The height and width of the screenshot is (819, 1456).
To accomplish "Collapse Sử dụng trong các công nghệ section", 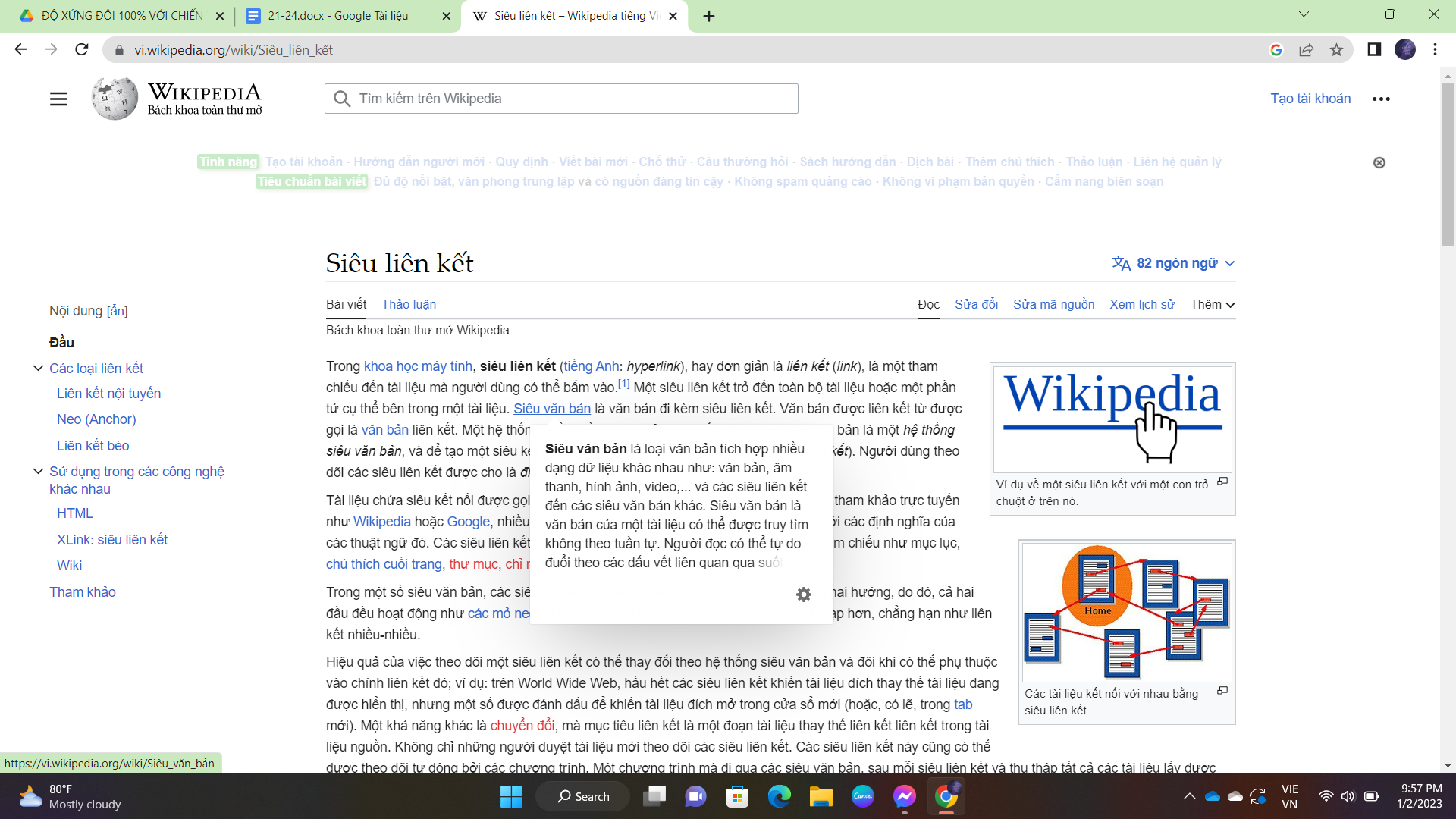I will (38, 471).
